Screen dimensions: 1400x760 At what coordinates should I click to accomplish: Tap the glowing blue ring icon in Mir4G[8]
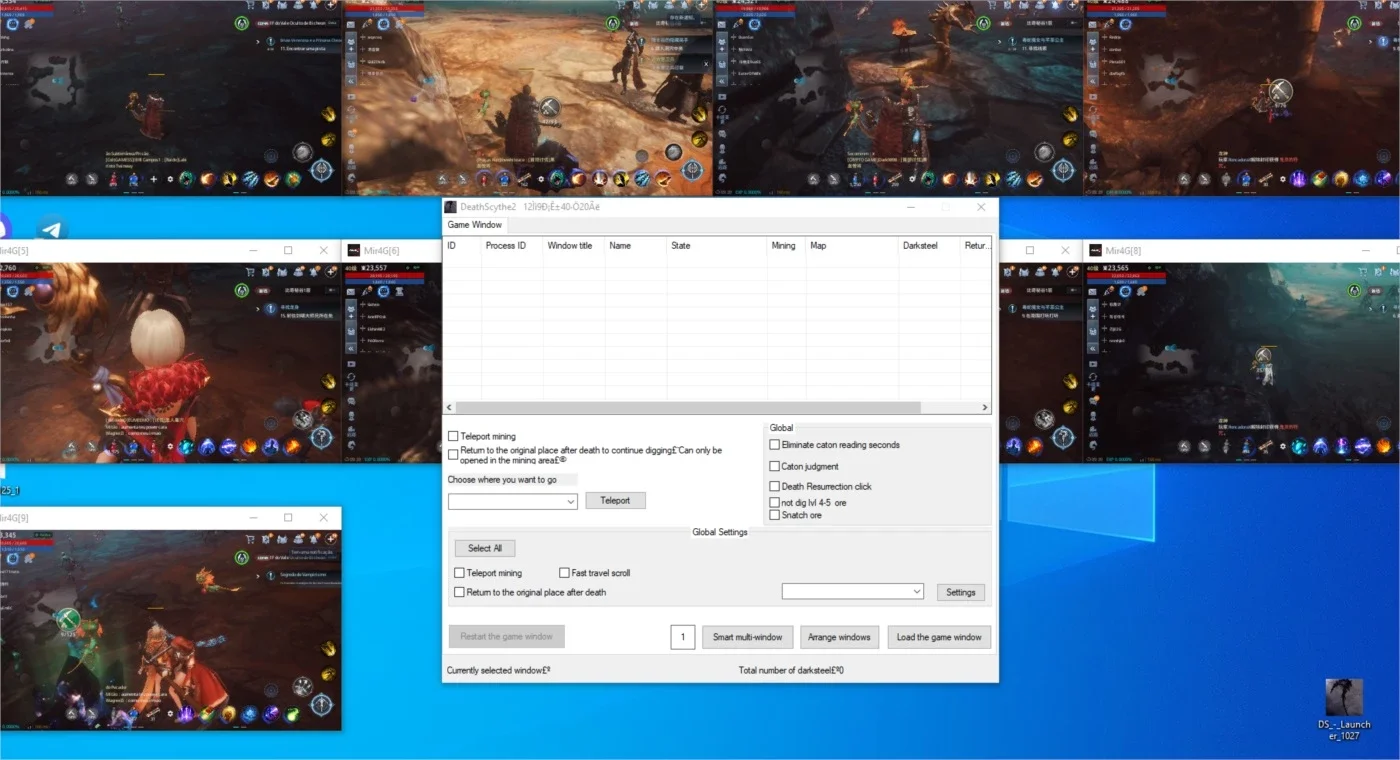click(x=1125, y=291)
